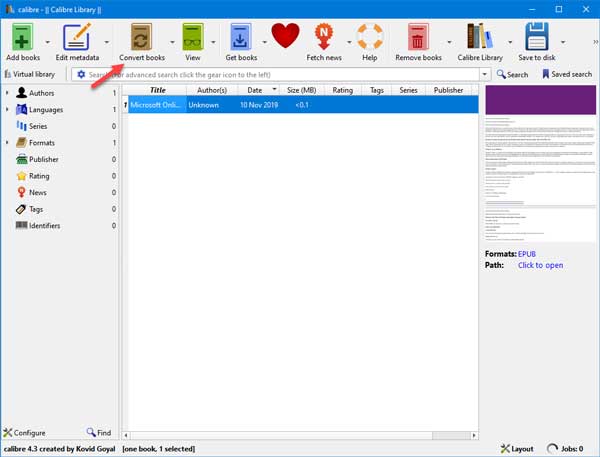Open Convert books dropdown arrow
The image size is (600, 457).
pos(172,41)
